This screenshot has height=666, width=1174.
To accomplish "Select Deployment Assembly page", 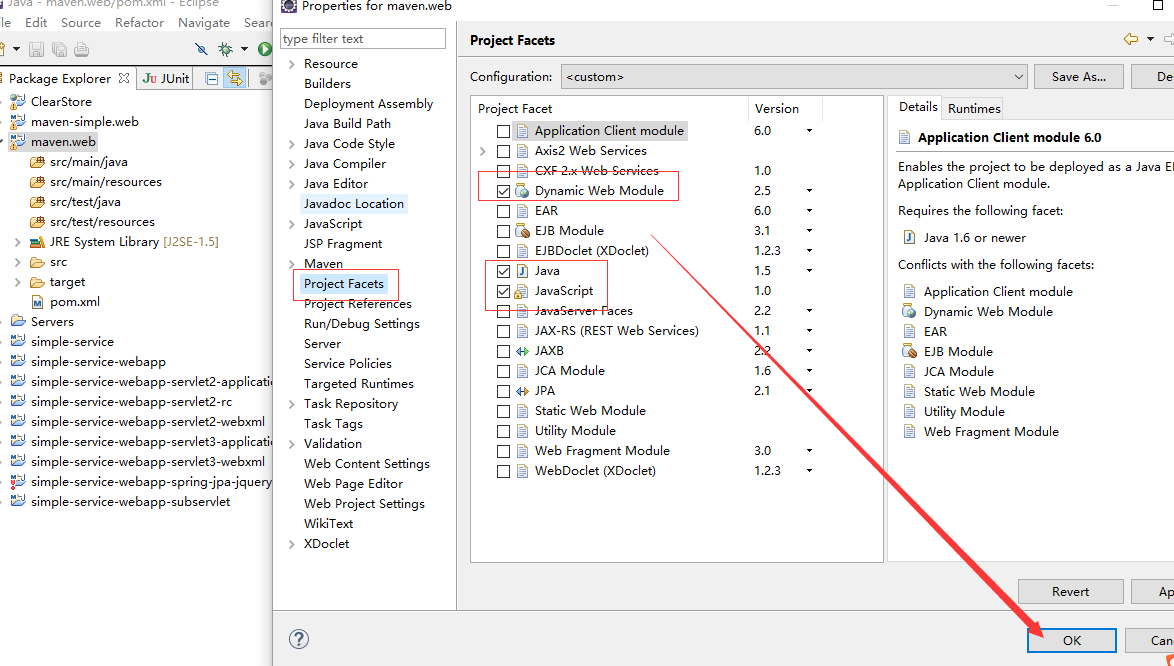I will coord(368,103).
